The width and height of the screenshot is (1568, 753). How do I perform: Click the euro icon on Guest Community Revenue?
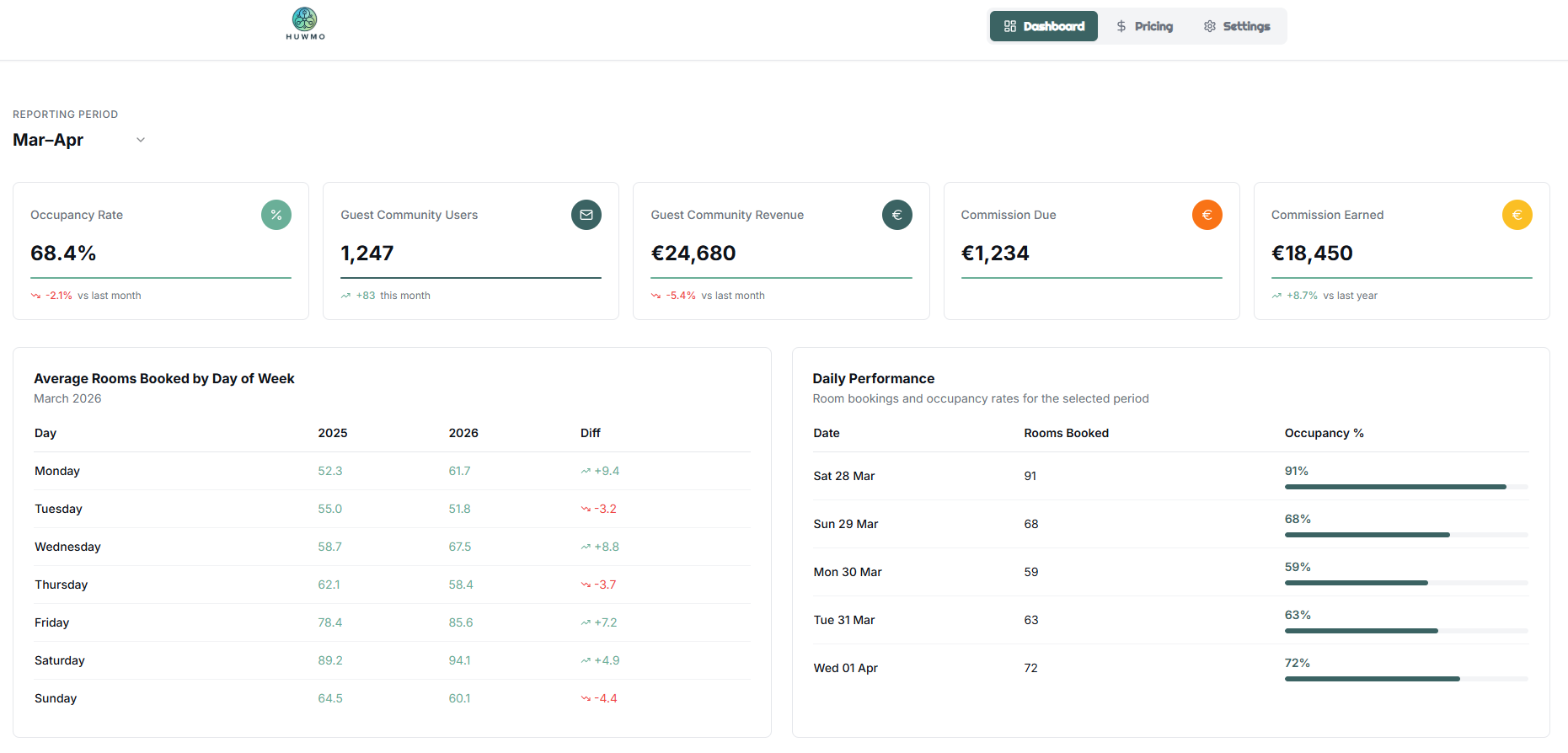point(896,215)
